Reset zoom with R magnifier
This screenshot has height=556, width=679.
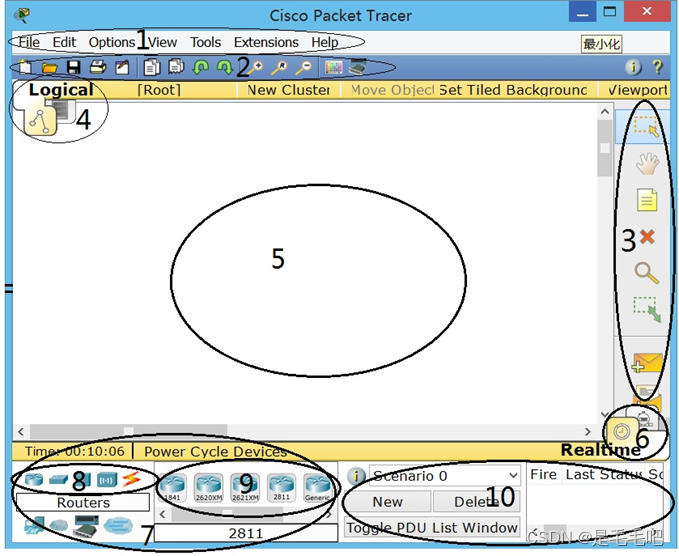click(x=280, y=68)
